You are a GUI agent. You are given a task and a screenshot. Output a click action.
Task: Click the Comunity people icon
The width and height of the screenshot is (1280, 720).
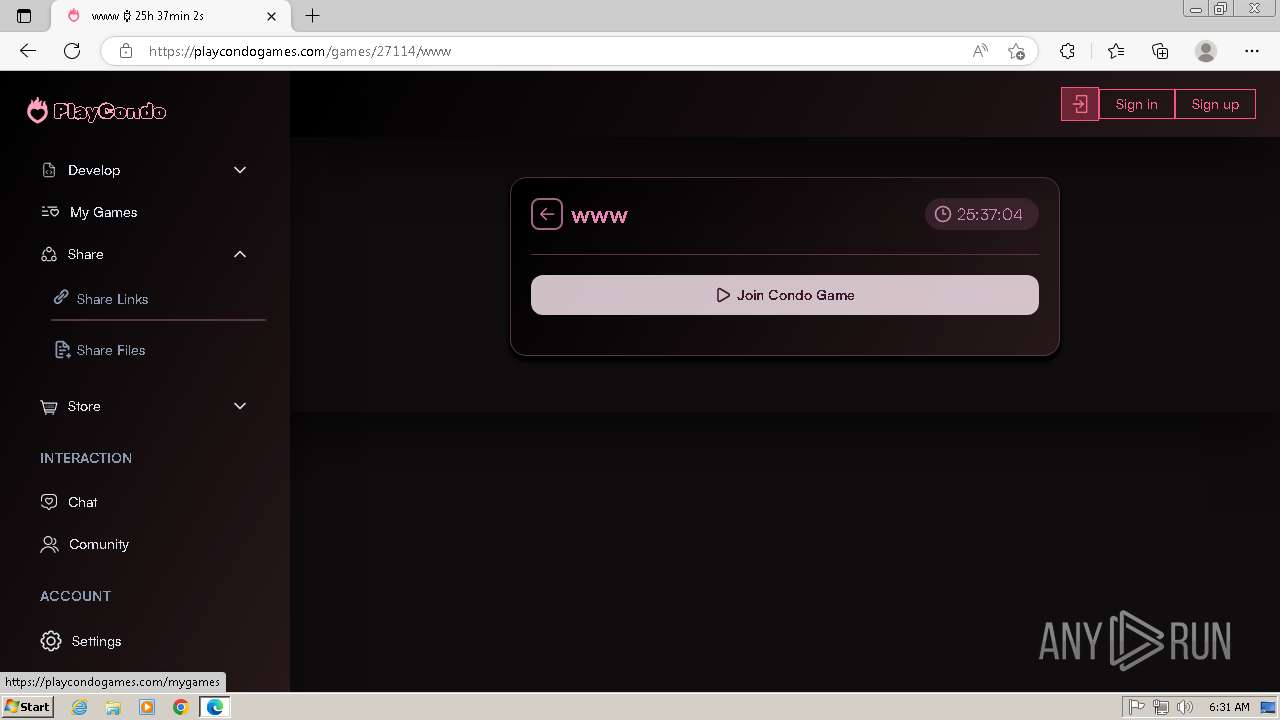(49, 544)
